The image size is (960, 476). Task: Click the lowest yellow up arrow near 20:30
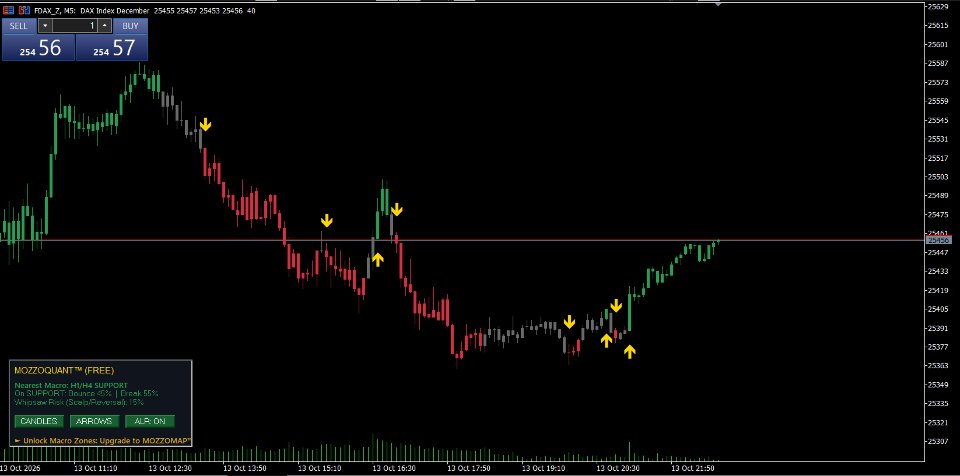click(x=629, y=351)
